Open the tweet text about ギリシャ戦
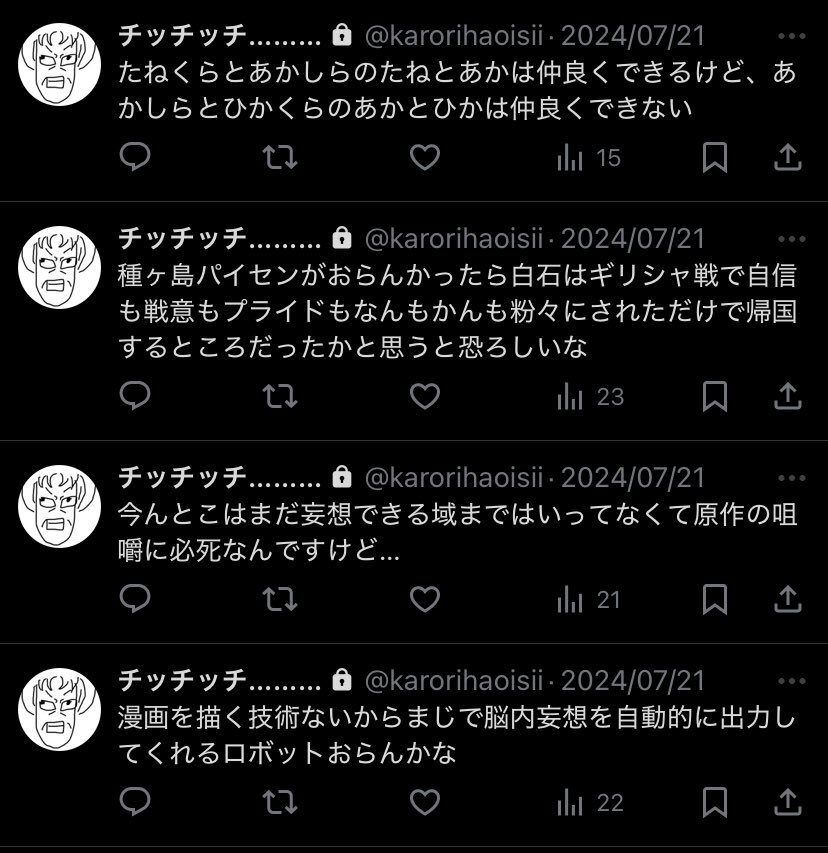828x853 pixels. point(457,311)
